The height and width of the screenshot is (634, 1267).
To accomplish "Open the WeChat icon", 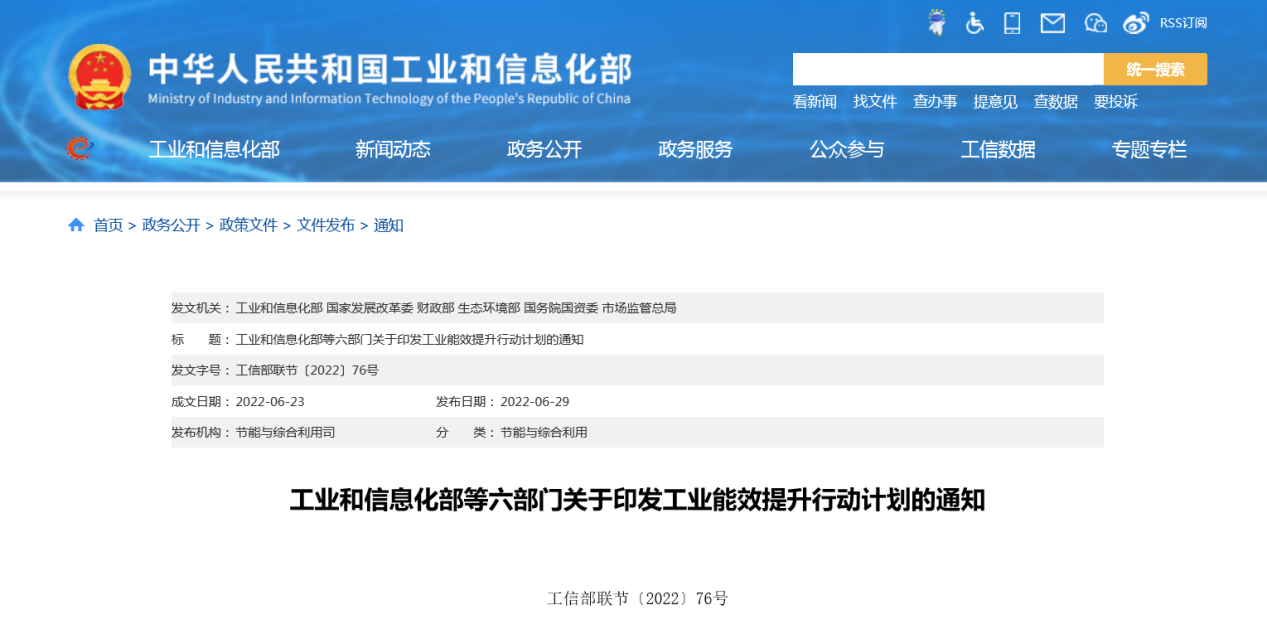I will tap(1096, 23).
